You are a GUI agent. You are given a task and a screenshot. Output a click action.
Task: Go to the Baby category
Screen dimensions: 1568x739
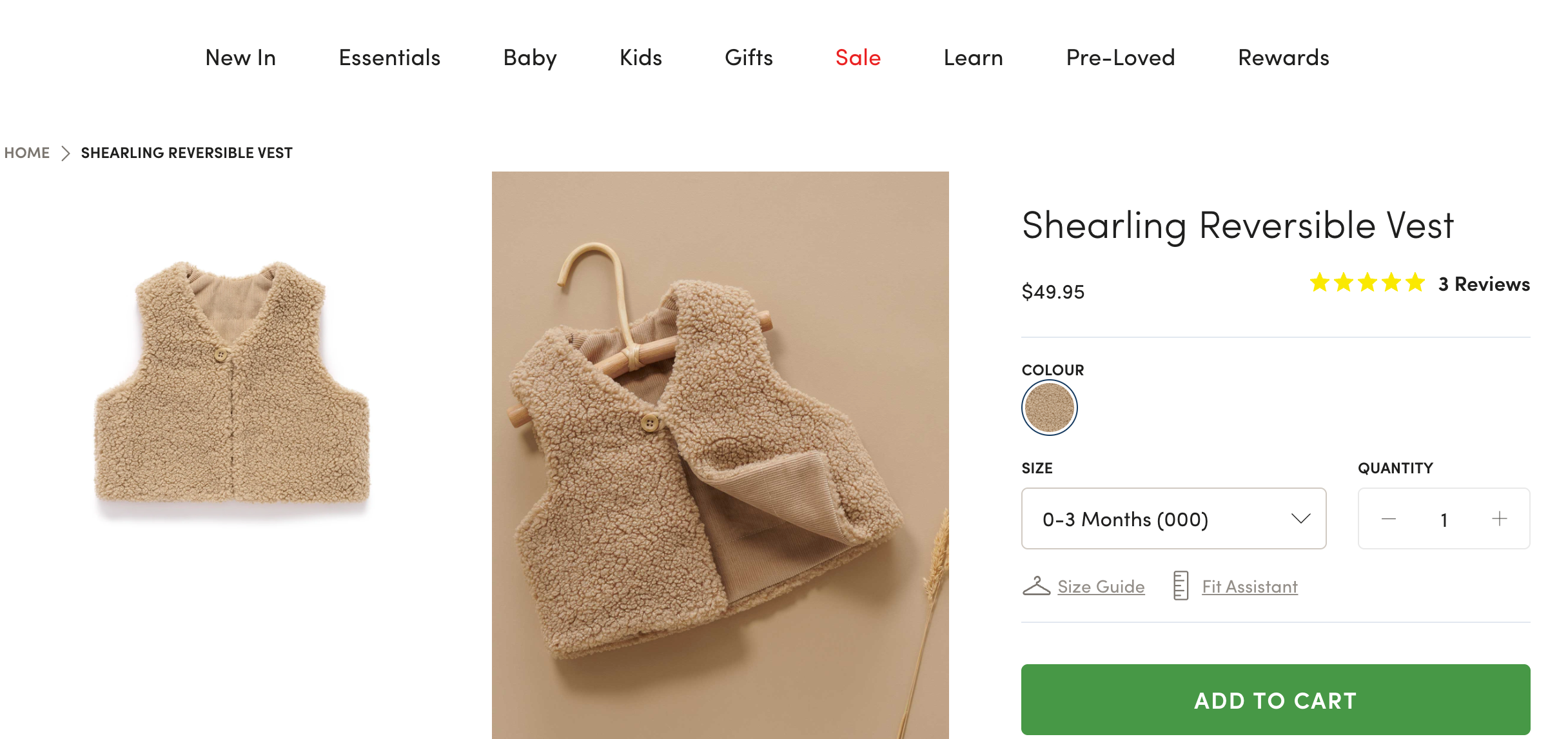point(530,58)
